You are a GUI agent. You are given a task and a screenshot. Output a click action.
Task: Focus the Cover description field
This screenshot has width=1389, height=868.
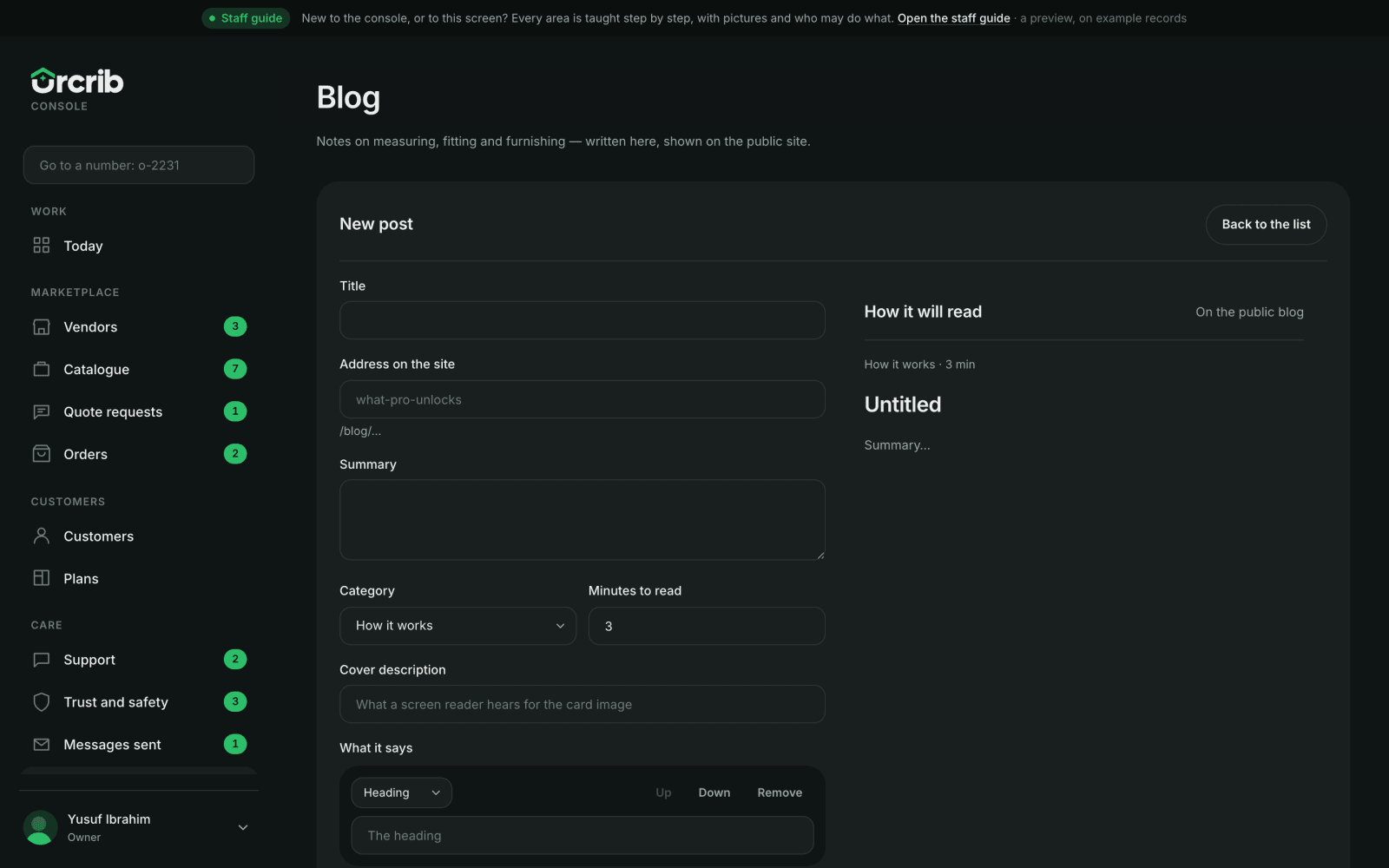click(x=582, y=704)
